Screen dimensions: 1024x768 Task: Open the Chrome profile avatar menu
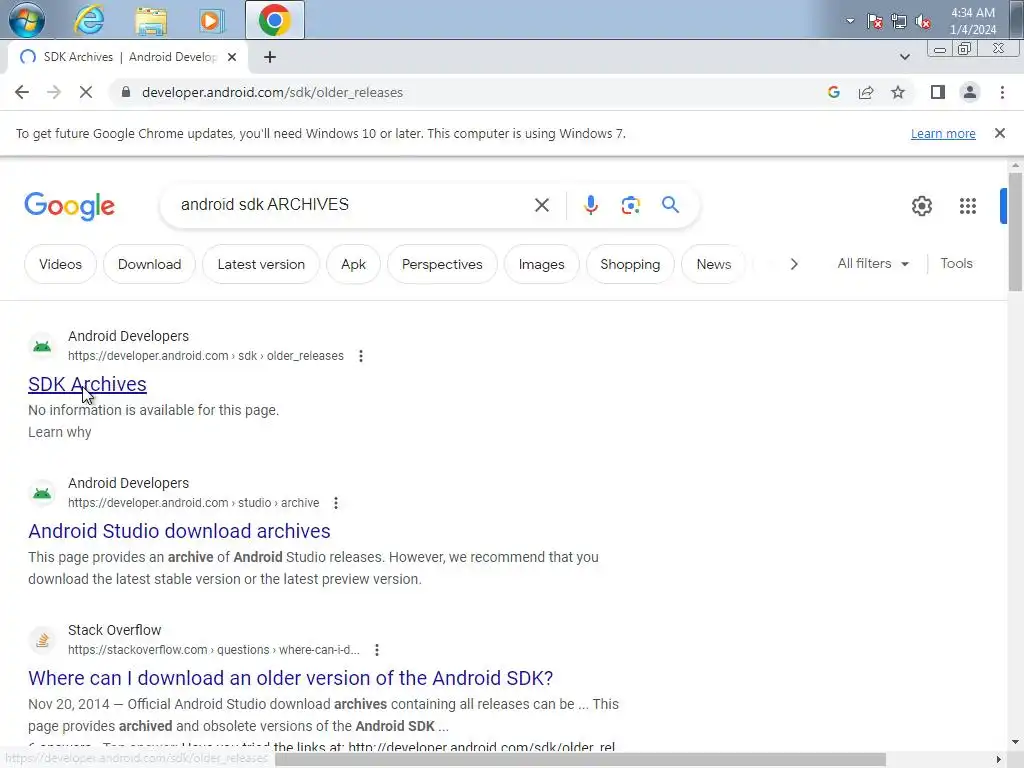[970, 93]
